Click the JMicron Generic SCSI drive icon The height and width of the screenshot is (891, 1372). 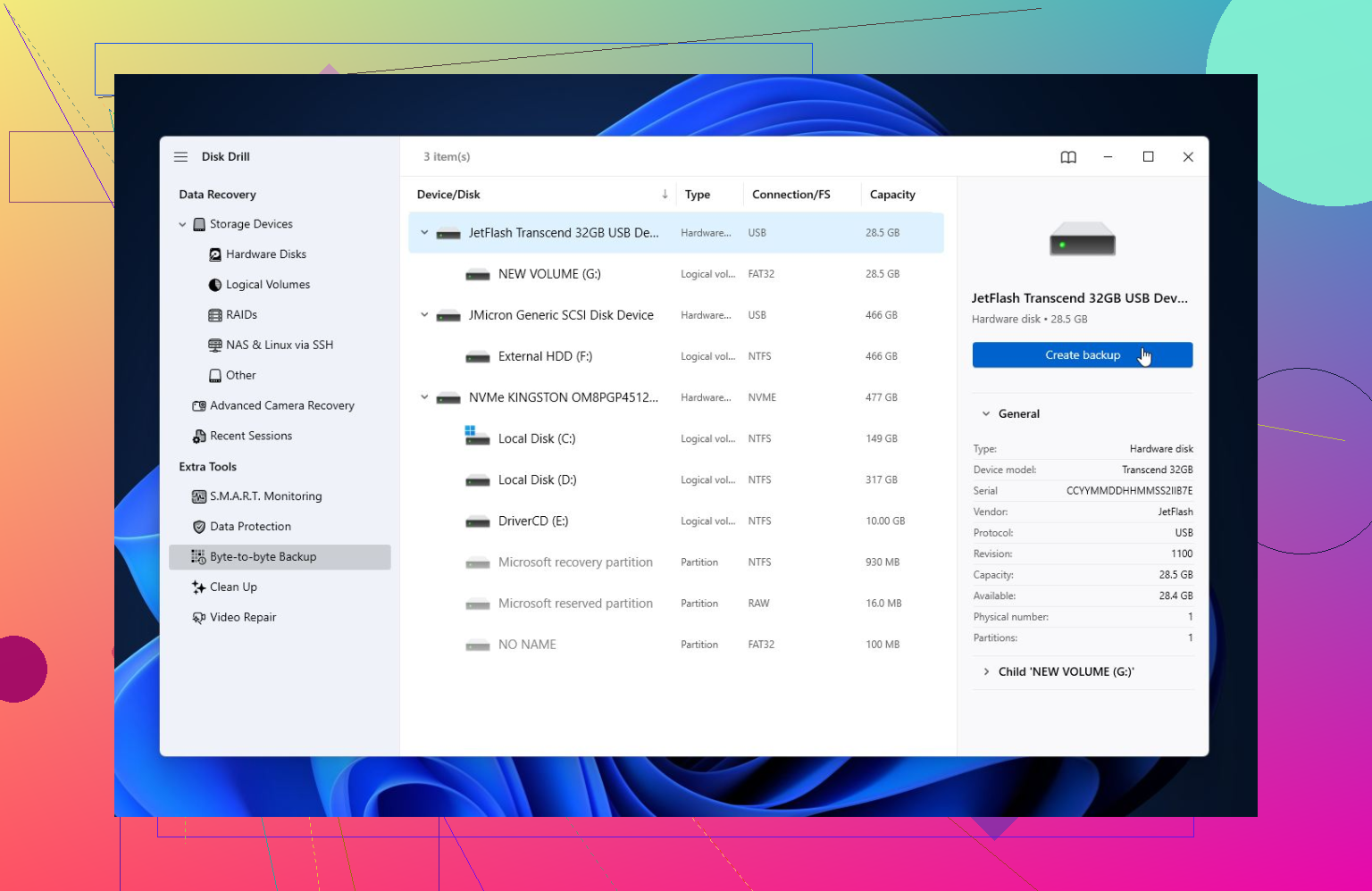coord(448,316)
